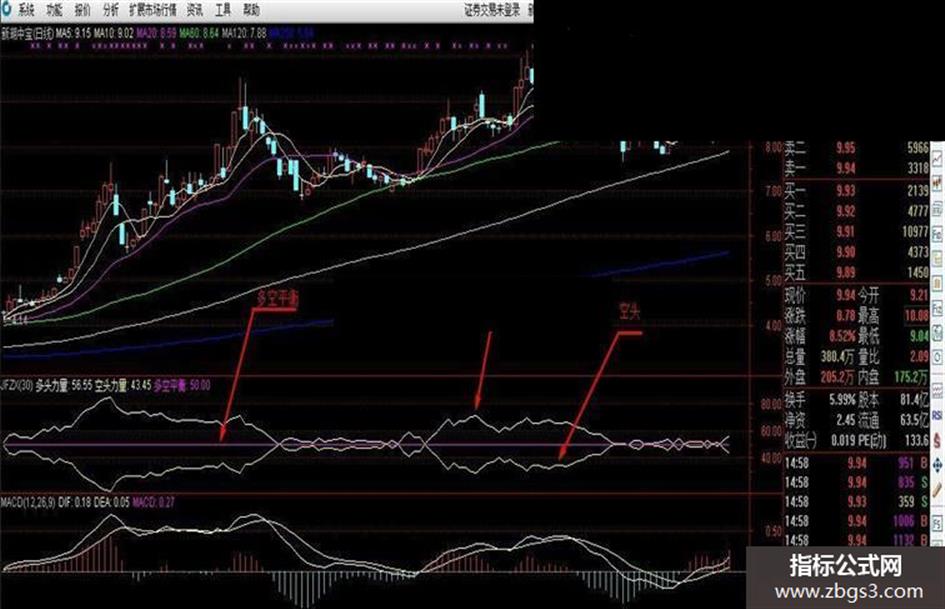Click the 多头力量 indicator label
Viewport: 945px width, 609px height.
pos(51,385)
